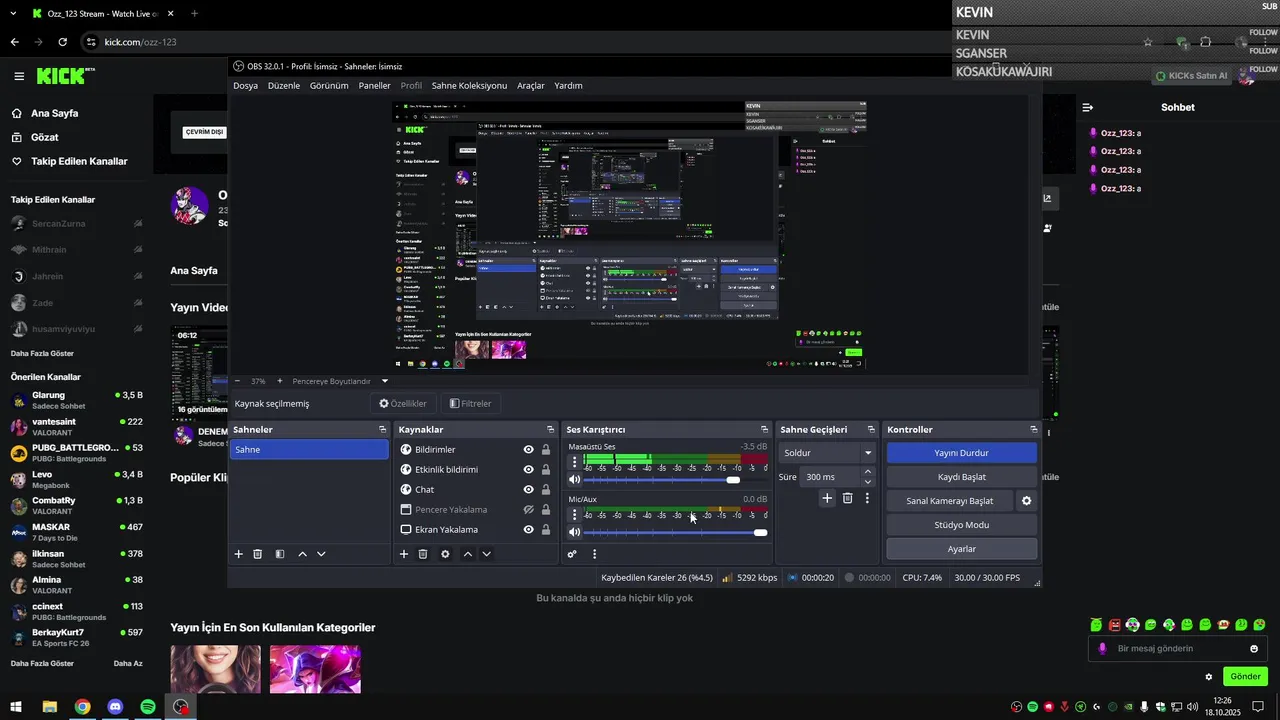Open transition properties three-dot menu
Viewport: 1280px width, 720px height.
pyautogui.click(x=867, y=498)
